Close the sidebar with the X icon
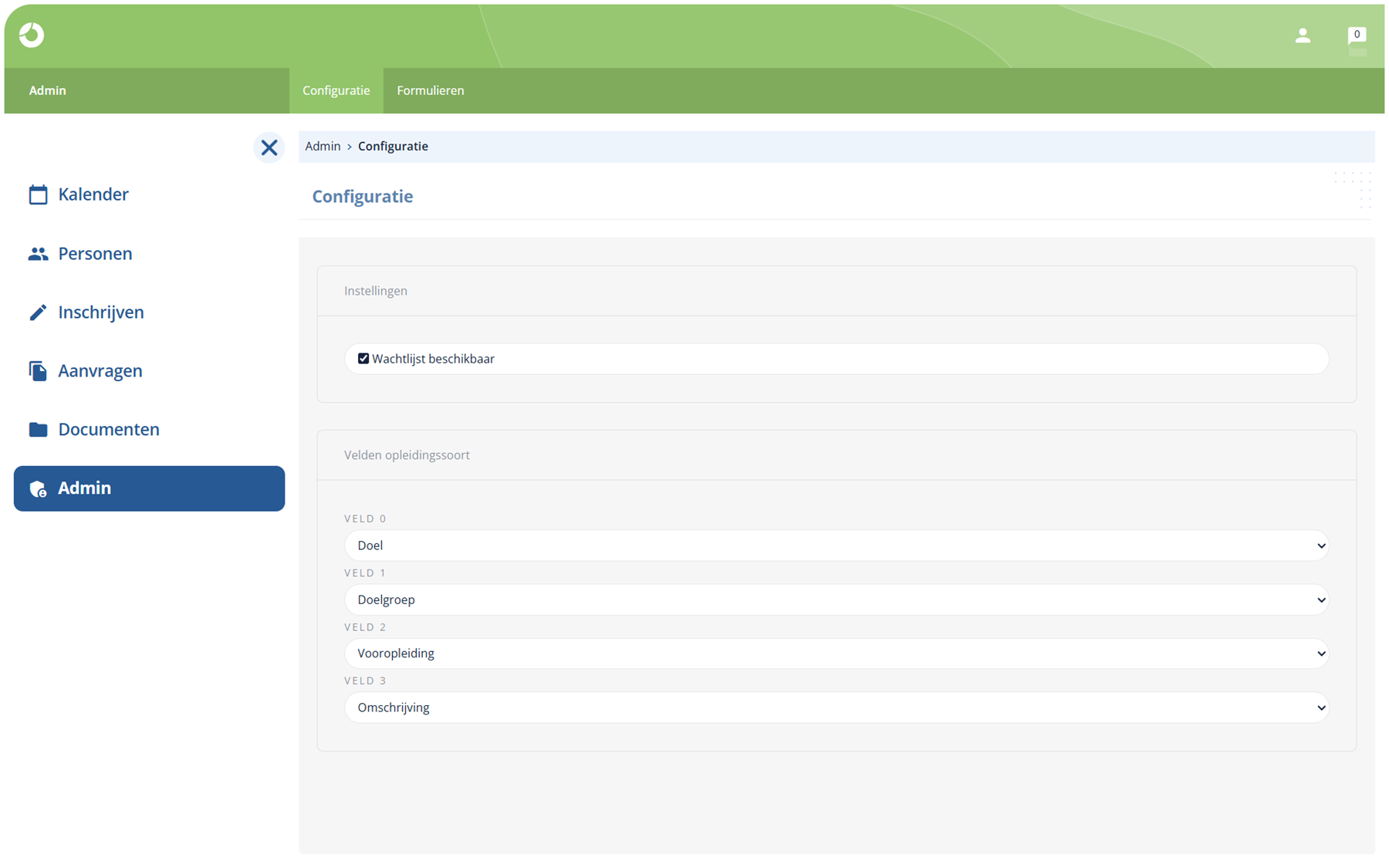This screenshot has width=1389, height=868. (x=269, y=147)
